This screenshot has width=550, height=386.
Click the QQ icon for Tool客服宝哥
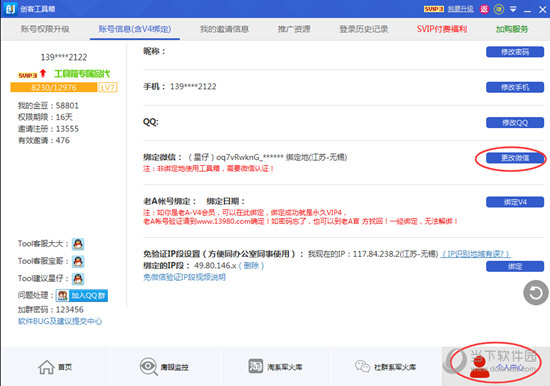pos(78,261)
